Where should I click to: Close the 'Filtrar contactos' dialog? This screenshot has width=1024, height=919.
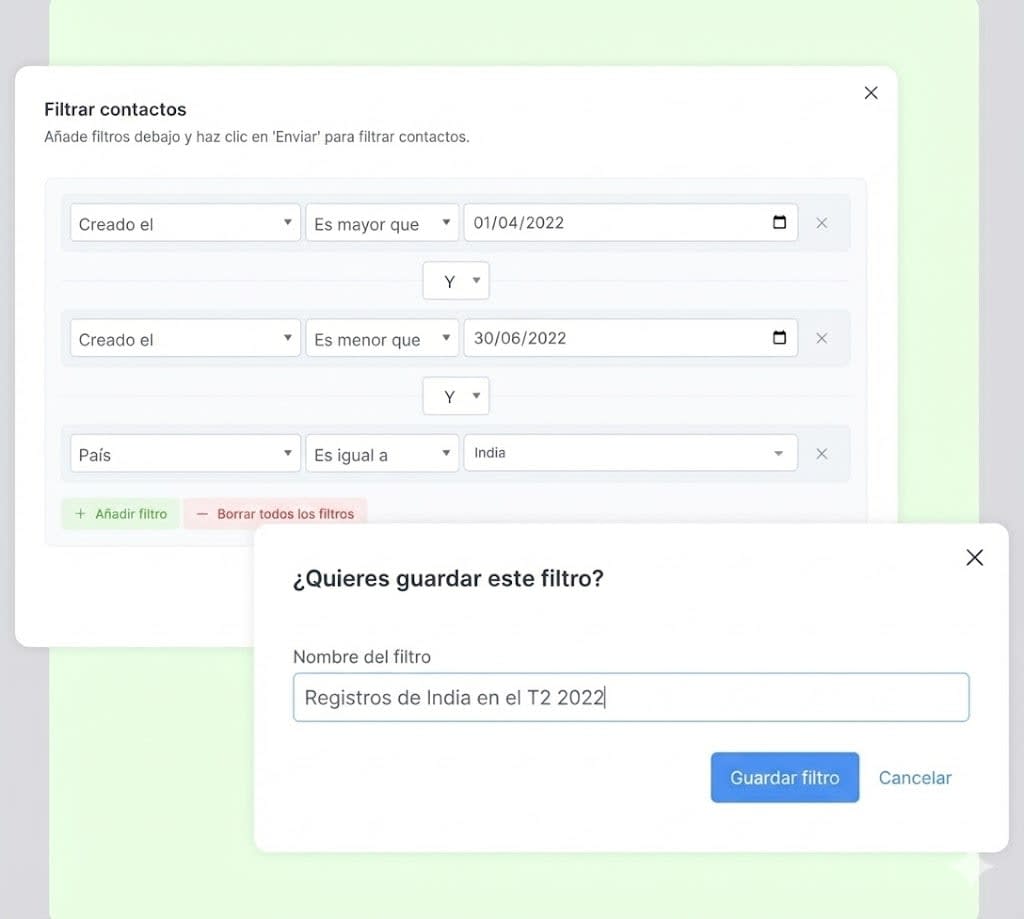(870, 92)
